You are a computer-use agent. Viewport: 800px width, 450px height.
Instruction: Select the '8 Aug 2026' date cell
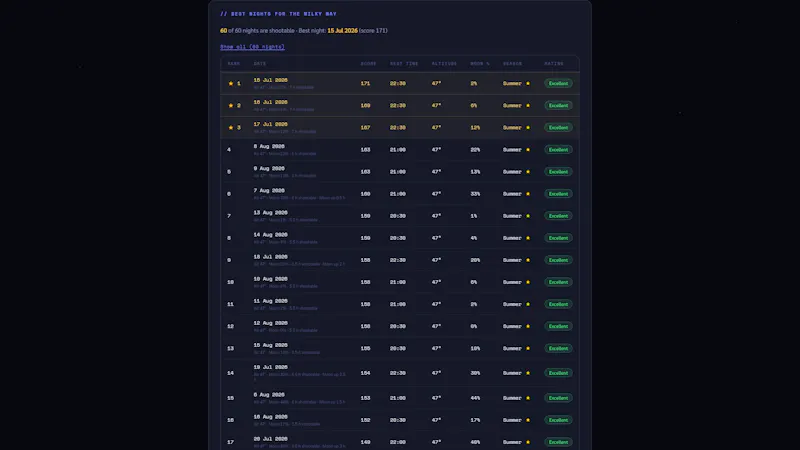pyautogui.click(x=269, y=146)
